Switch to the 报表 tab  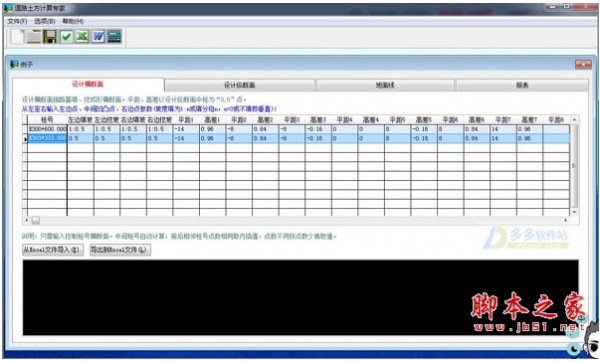(x=522, y=85)
